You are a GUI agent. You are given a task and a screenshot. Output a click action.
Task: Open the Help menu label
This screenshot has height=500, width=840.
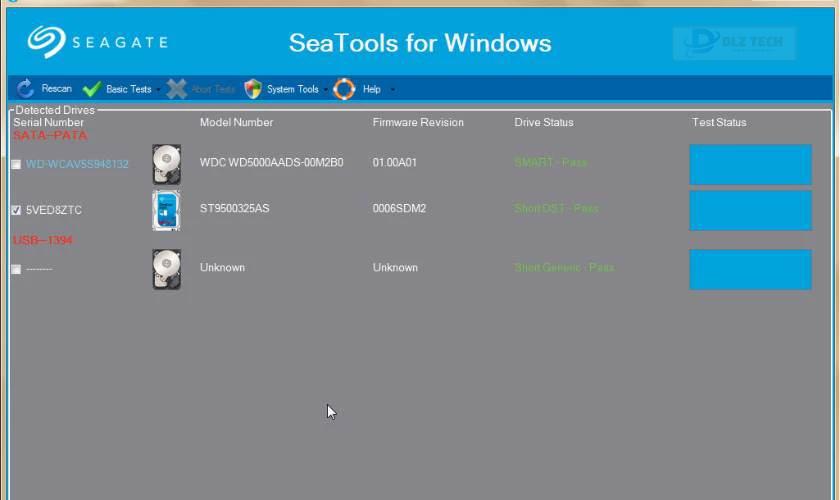click(372, 89)
